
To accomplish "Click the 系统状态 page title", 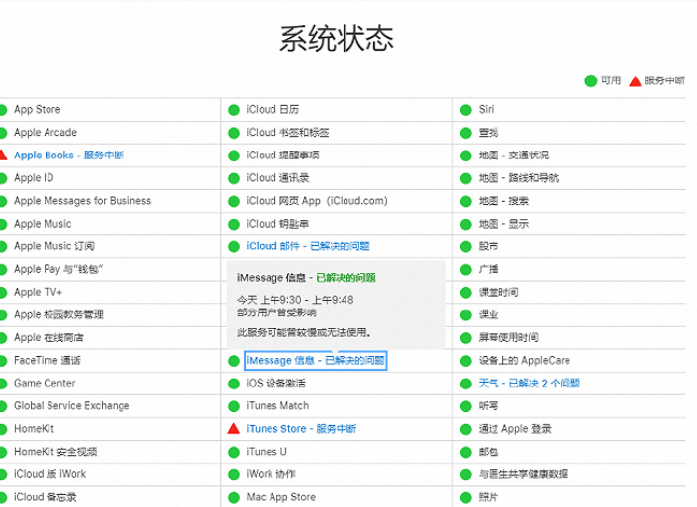I will point(336,39).
